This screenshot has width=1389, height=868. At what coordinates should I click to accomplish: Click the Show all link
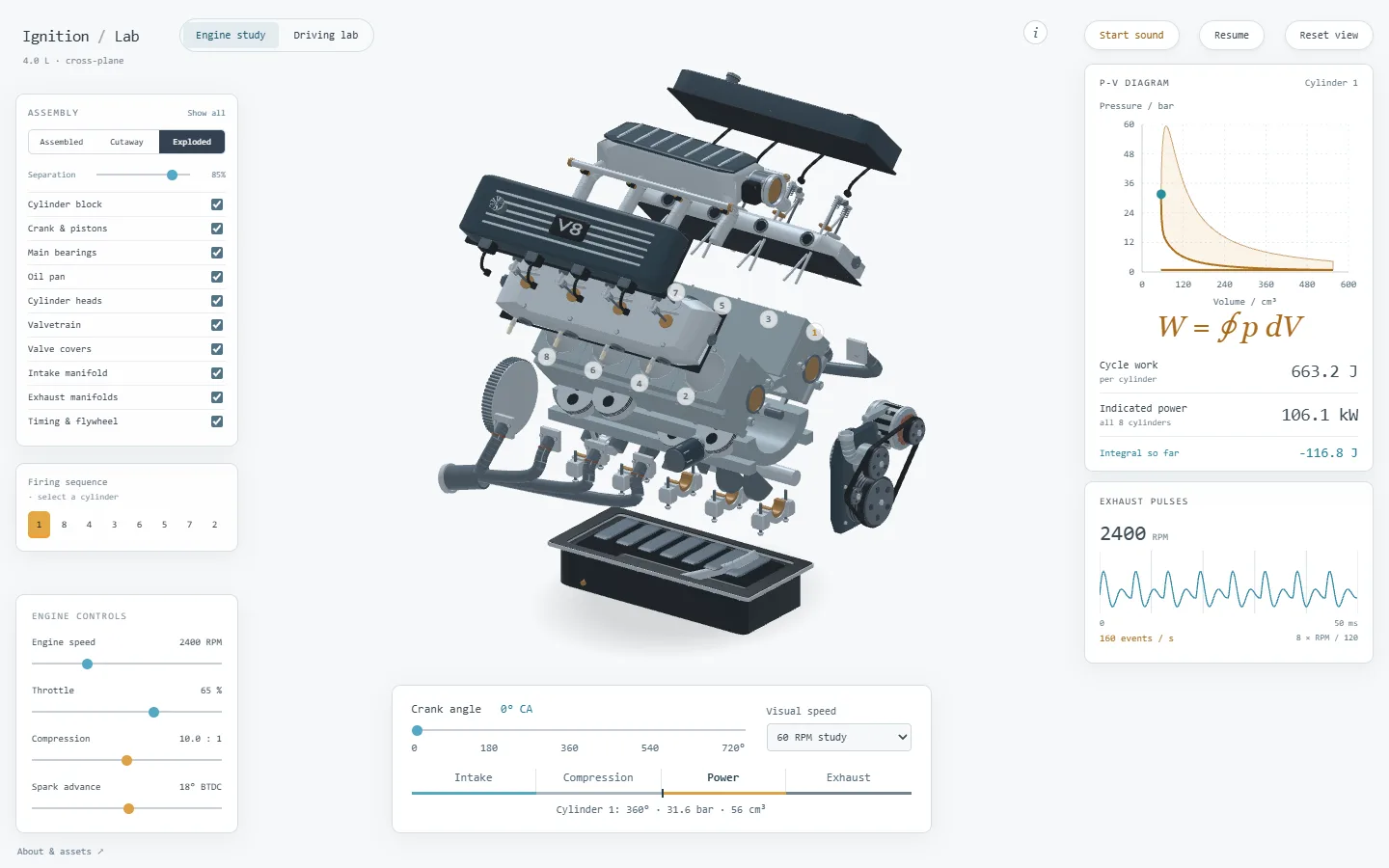click(x=206, y=113)
